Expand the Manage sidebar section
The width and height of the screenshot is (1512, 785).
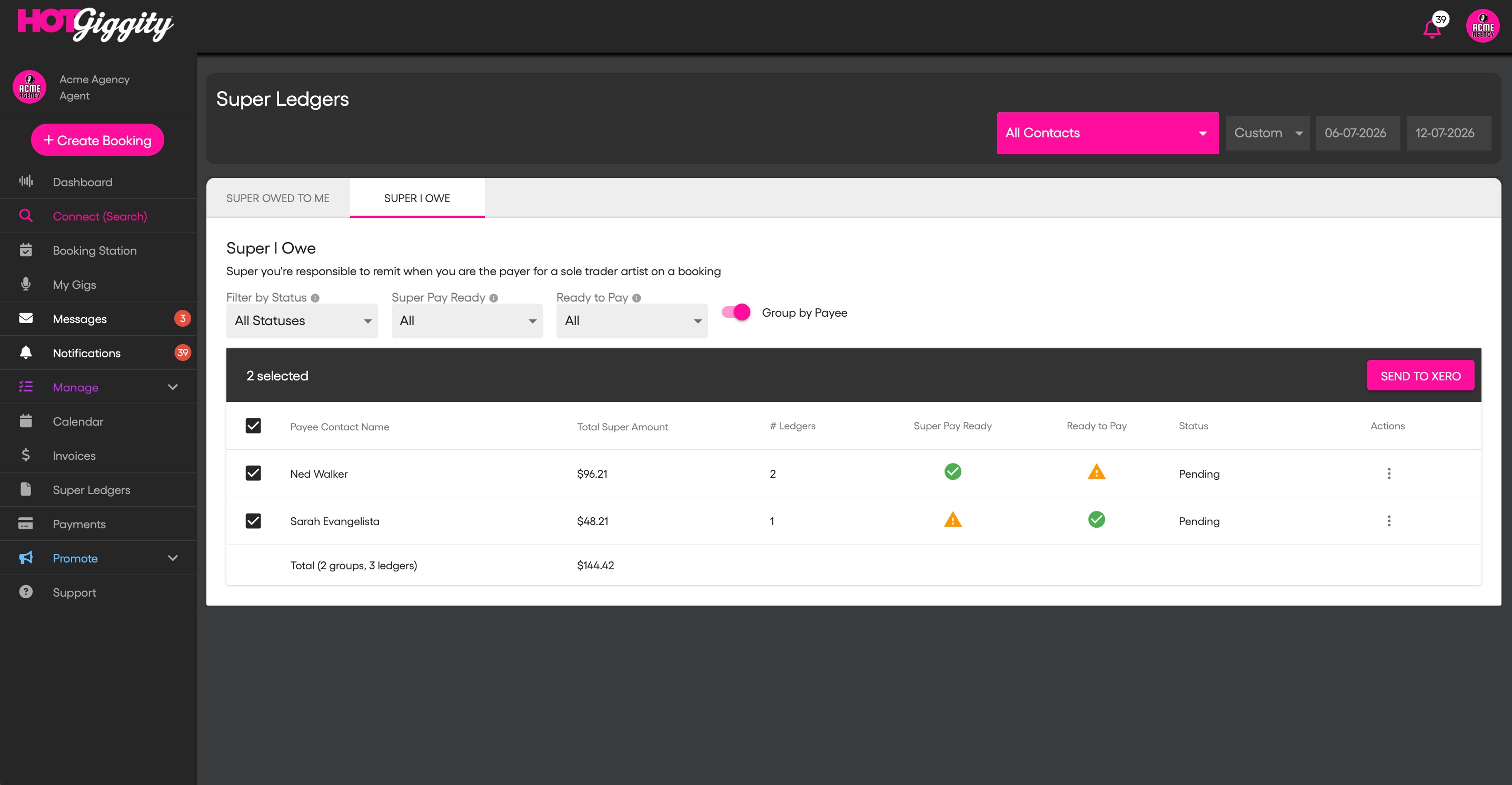tap(98, 387)
